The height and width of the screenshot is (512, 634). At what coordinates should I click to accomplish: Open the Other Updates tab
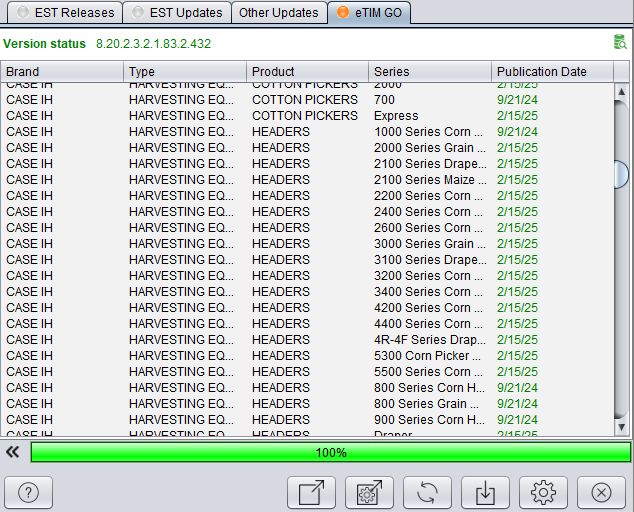(279, 13)
